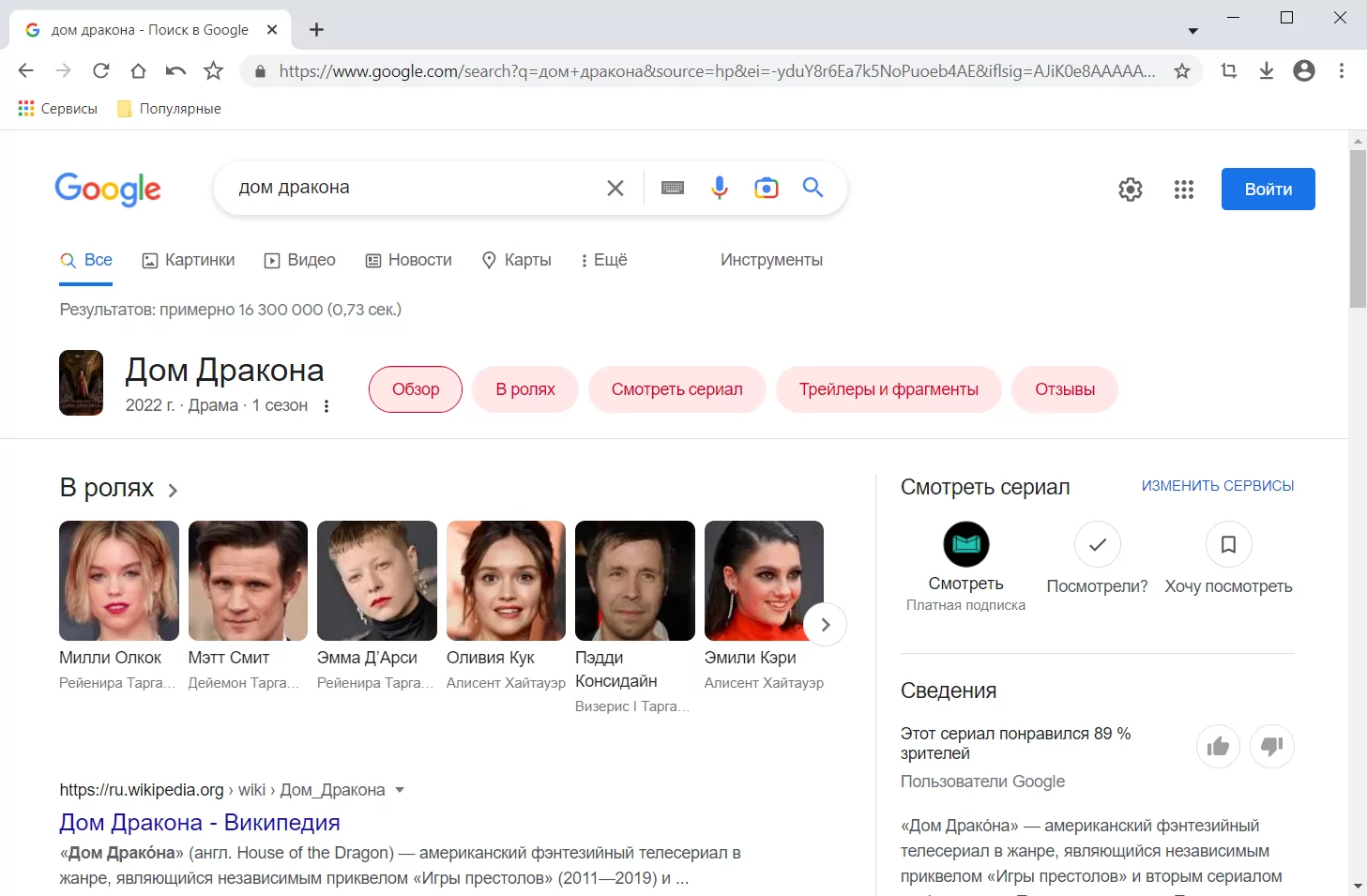The height and width of the screenshot is (896, 1367).
Task: Click the browser back arrow
Action: click(x=26, y=70)
